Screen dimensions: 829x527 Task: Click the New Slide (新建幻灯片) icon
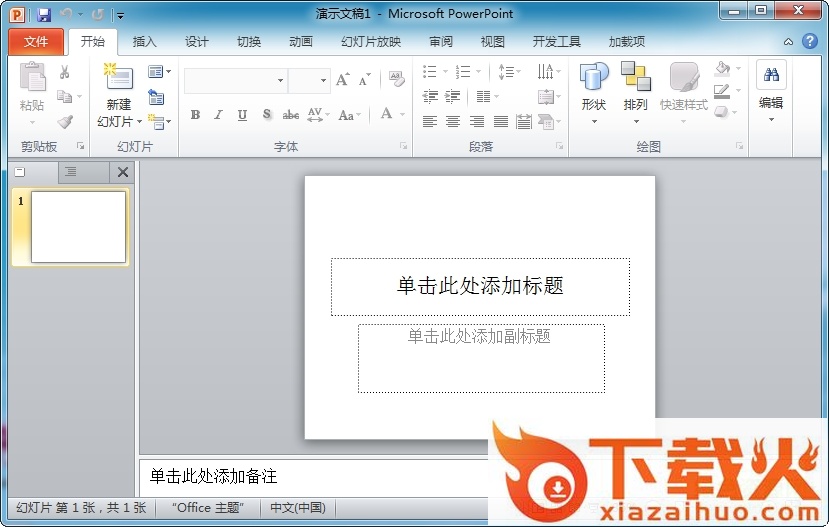[x=118, y=79]
